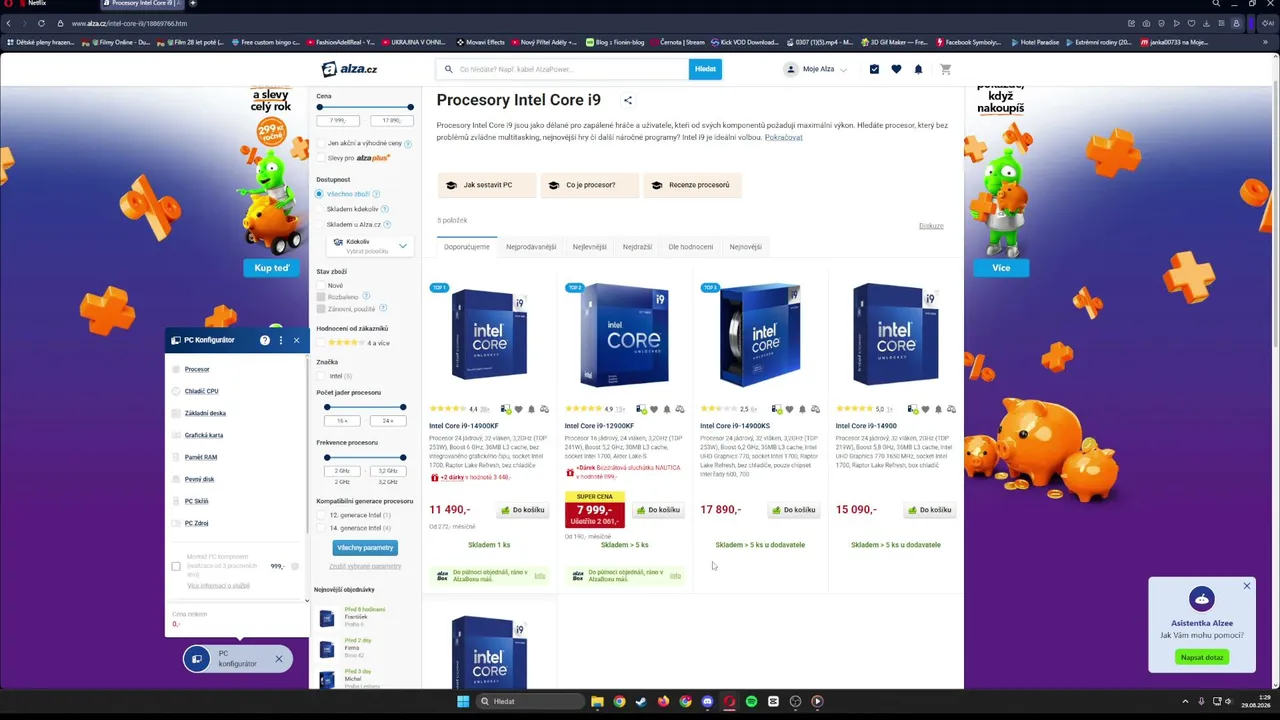Open the Windows Start menu

(x=463, y=701)
